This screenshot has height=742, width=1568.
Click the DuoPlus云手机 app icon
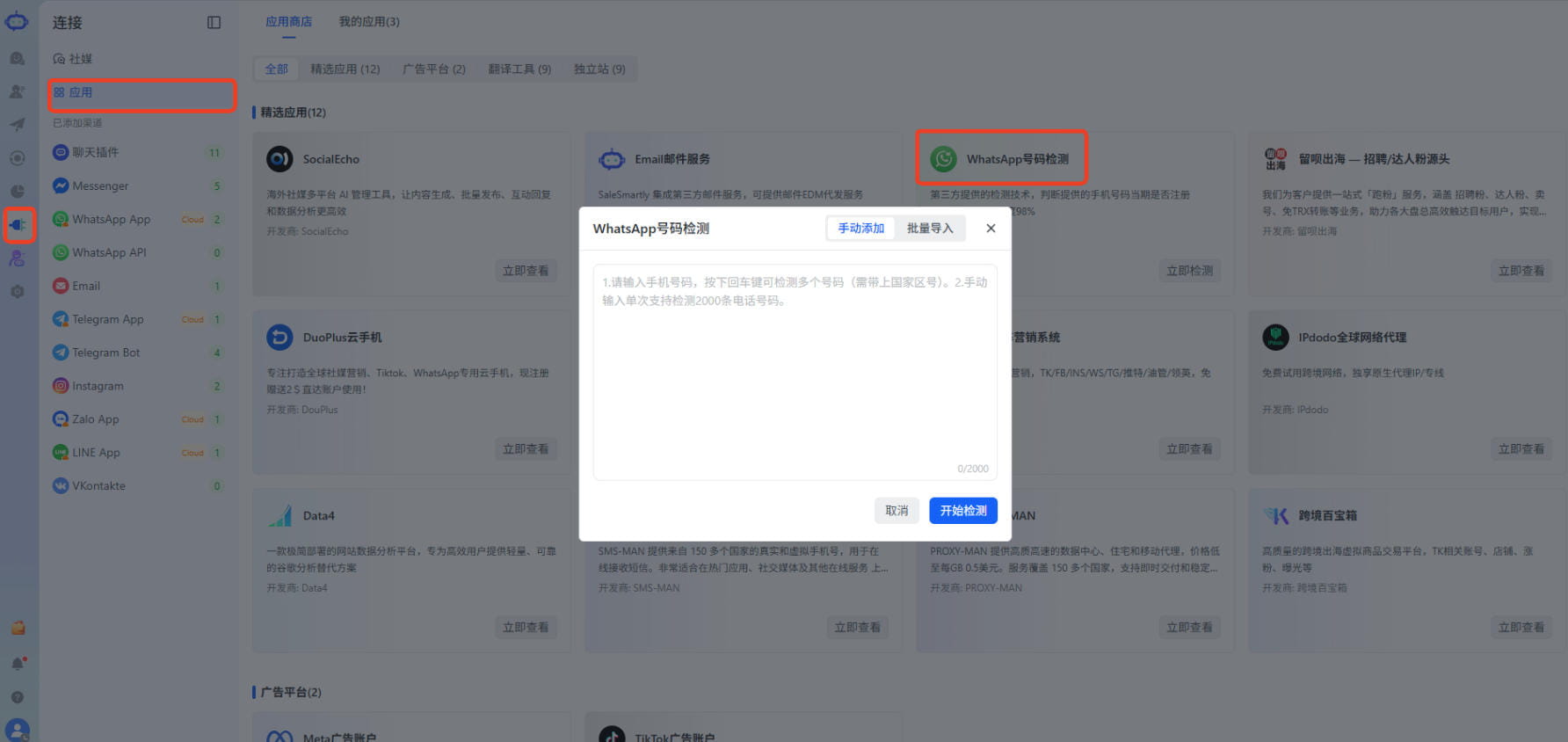(279, 338)
